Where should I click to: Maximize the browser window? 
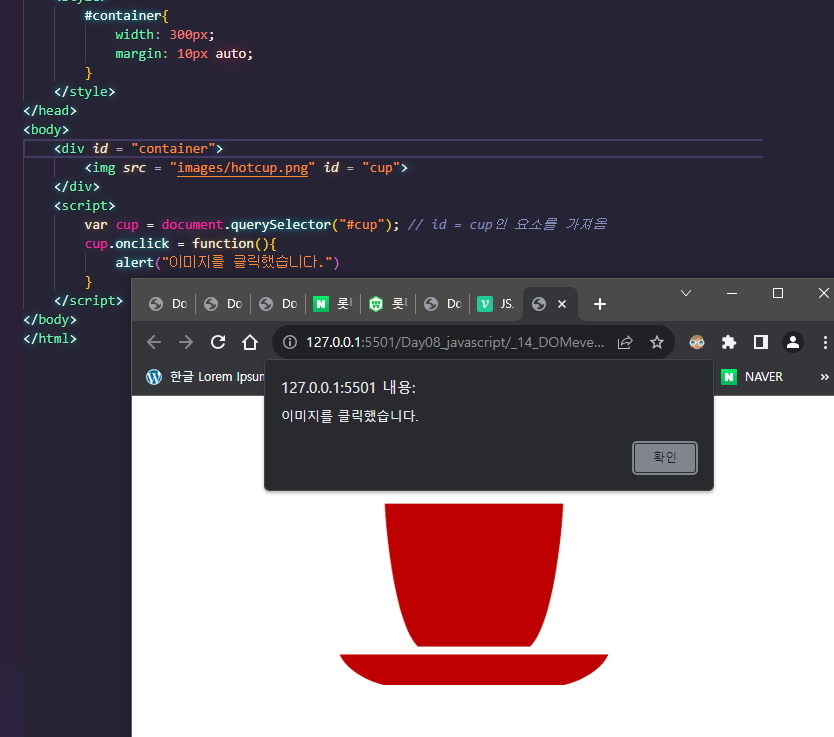coord(778,293)
